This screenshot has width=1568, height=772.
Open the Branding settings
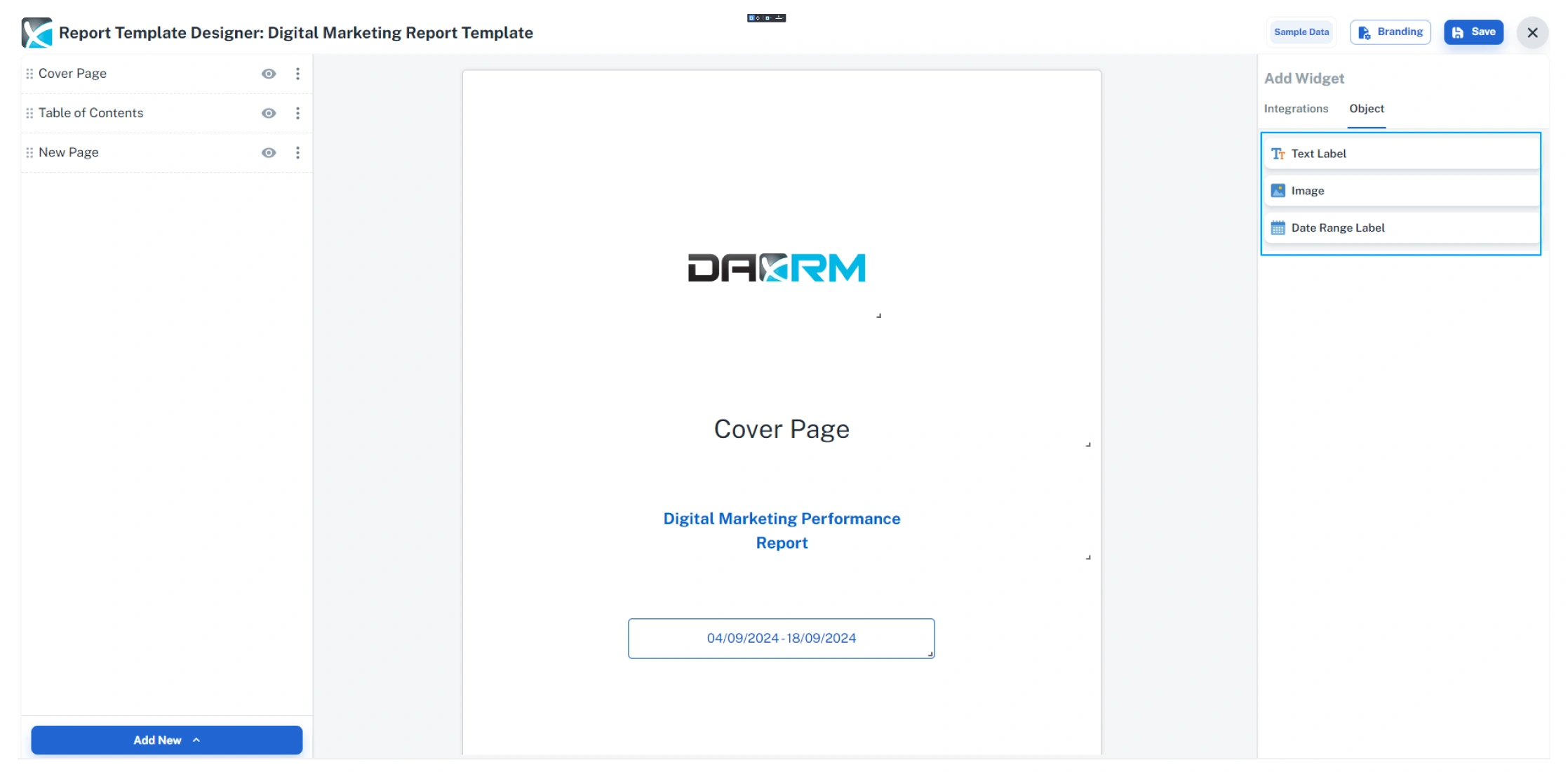(x=1390, y=32)
